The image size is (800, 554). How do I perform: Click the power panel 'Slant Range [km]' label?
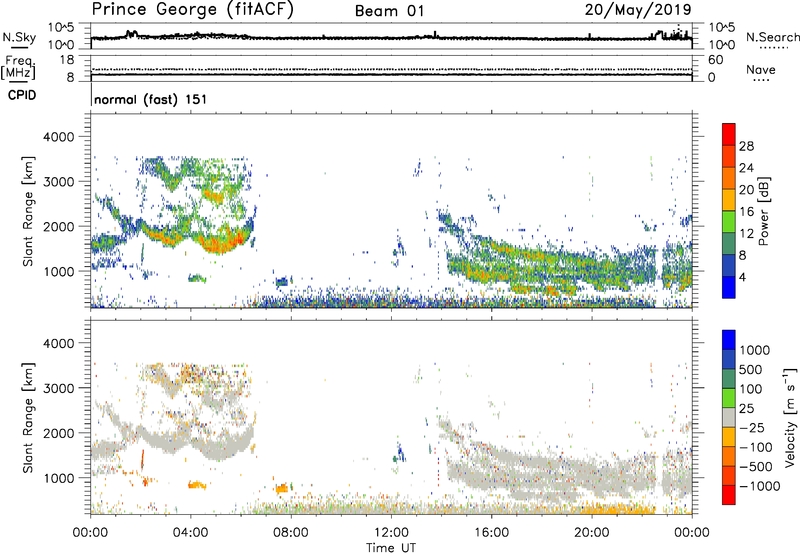point(28,211)
